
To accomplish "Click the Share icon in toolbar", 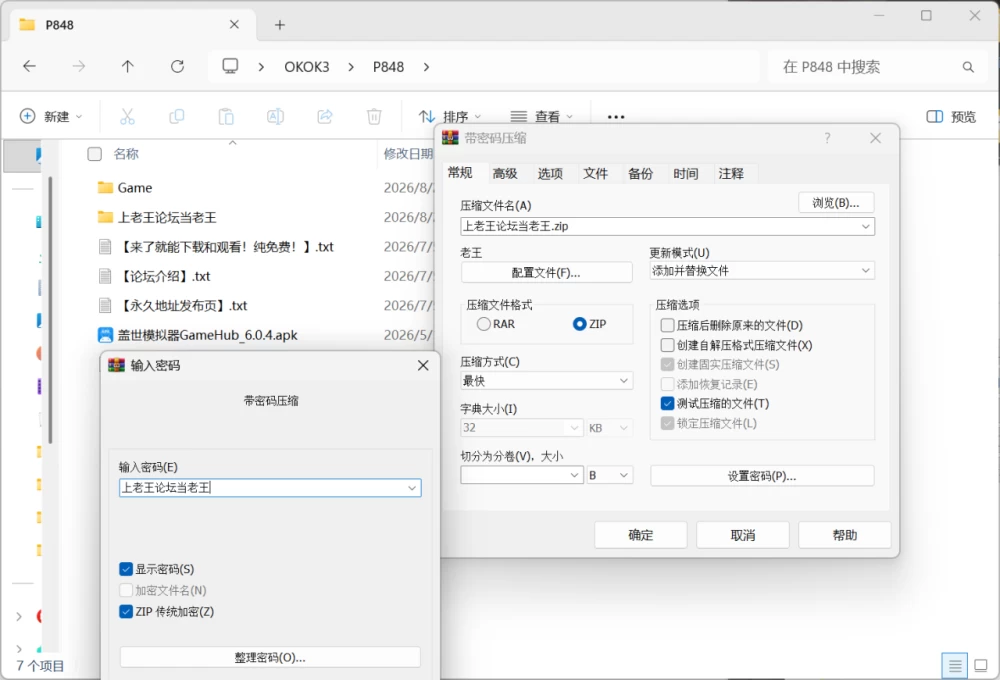I will [x=325, y=117].
